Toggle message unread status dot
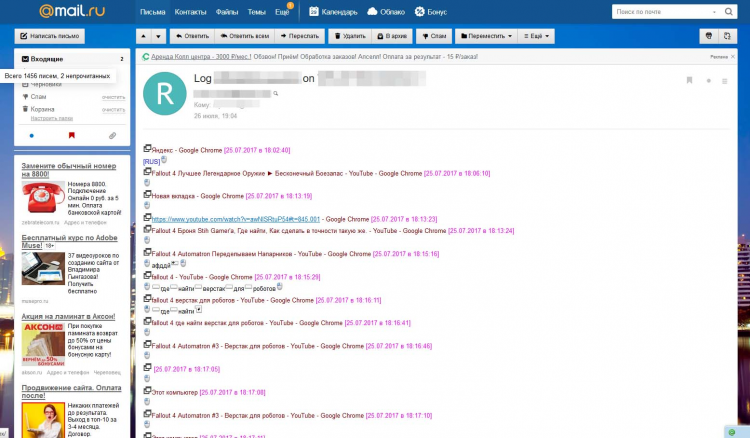Image resolution: width=750 pixels, height=438 pixels. click(x=708, y=81)
